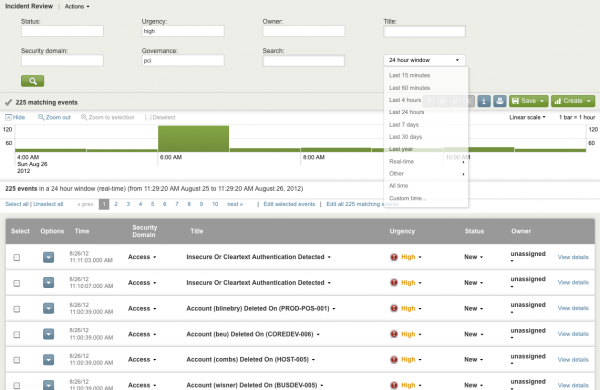View details of first event row

click(573, 257)
